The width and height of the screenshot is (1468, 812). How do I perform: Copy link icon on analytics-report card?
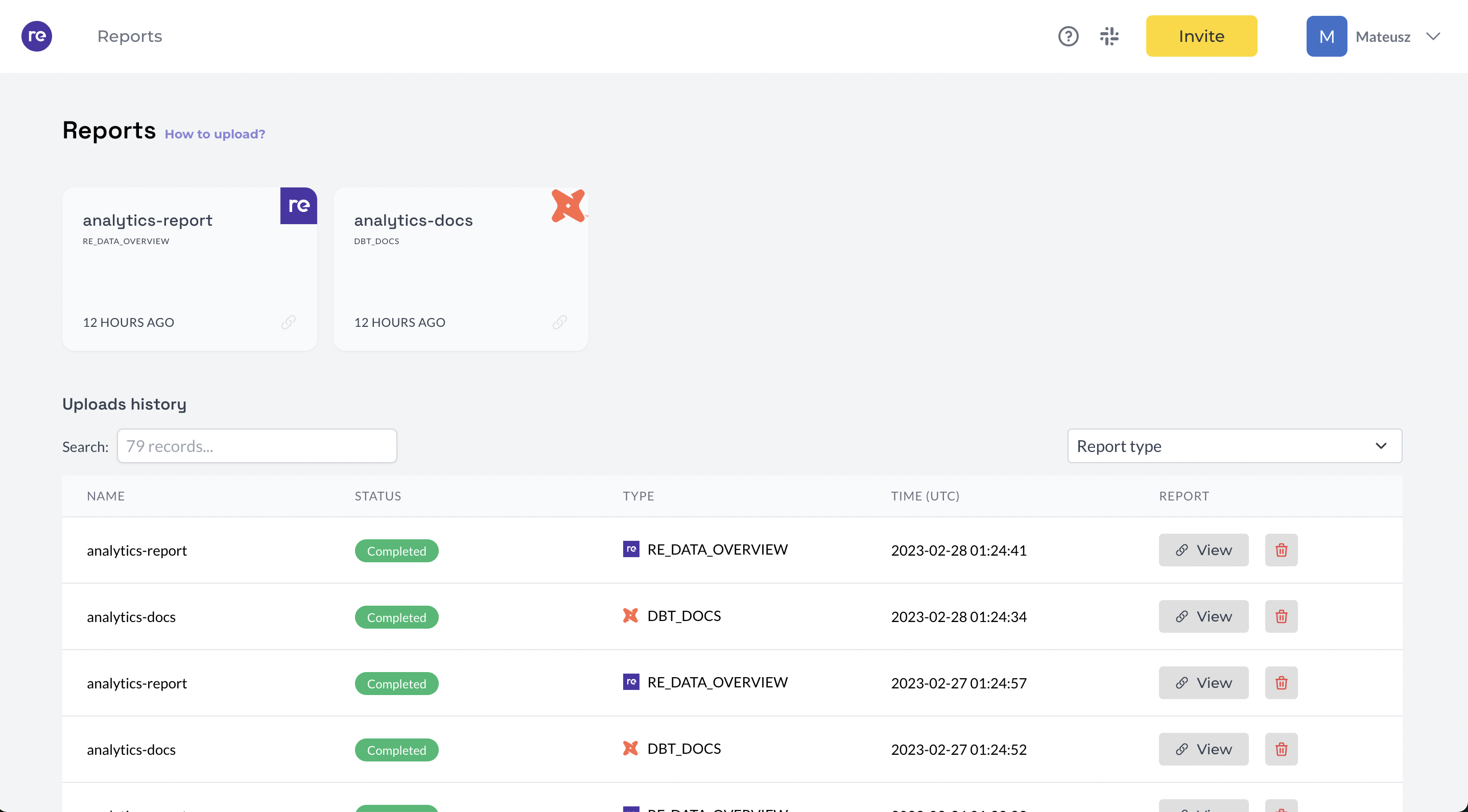(x=289, y=322)
